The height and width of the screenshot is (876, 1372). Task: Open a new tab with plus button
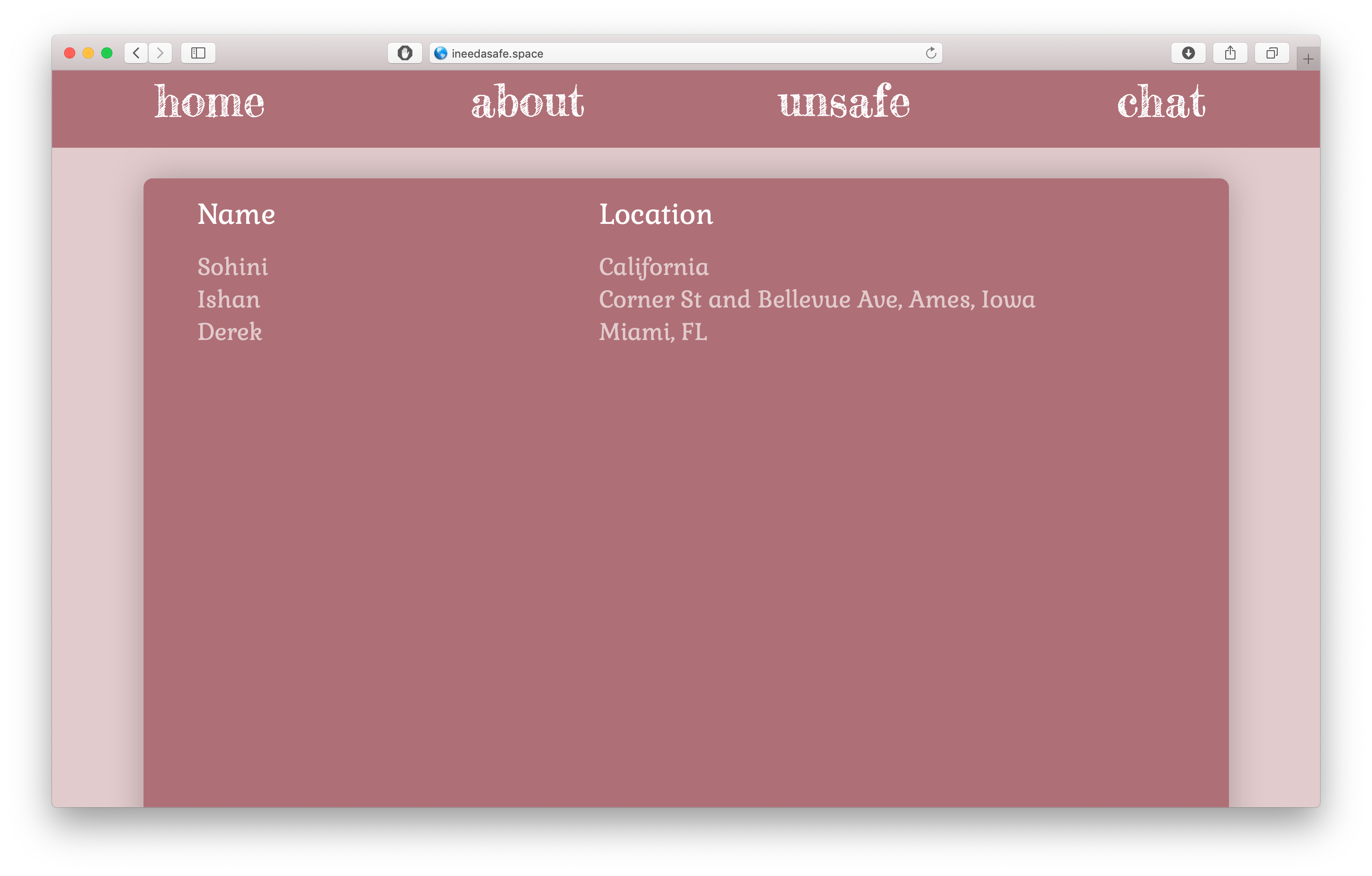pyautogui.click(x=1307, y=59)
